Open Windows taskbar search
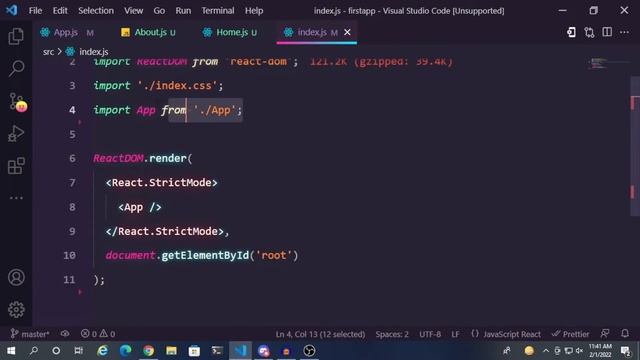The height and width of the screenshot is (360, 640). click(34, 351)
